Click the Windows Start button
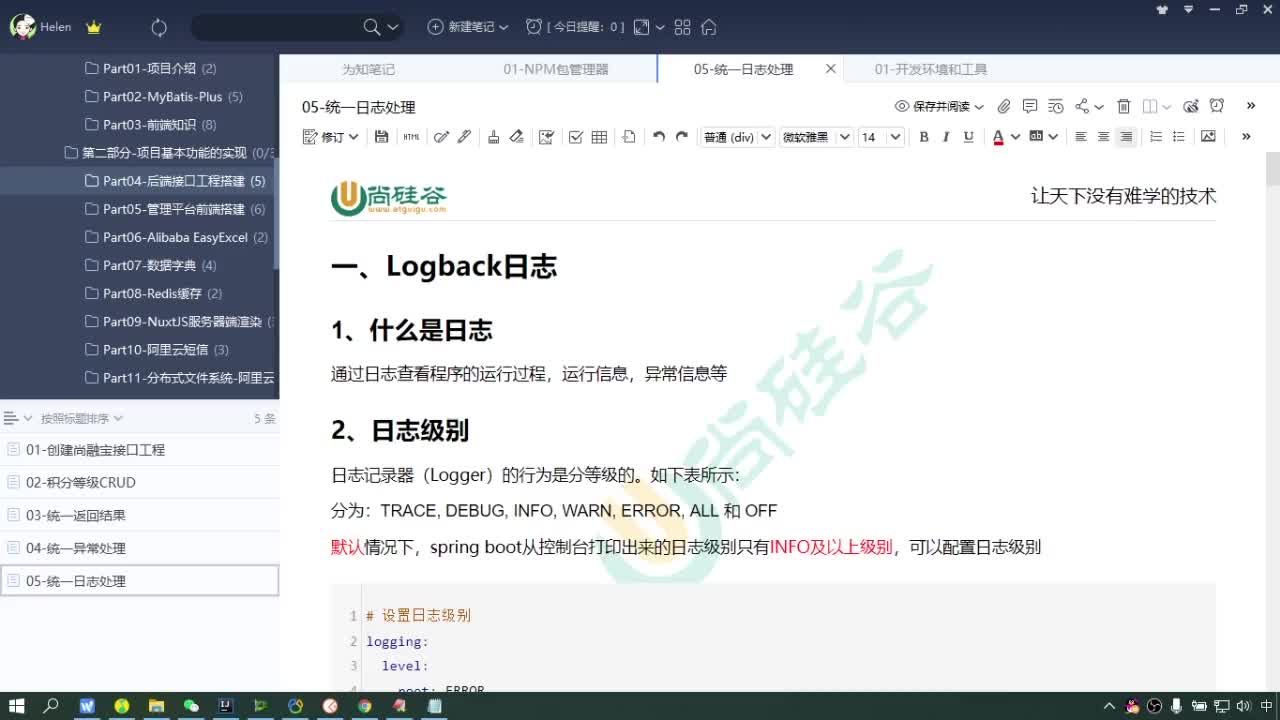The width and height of the screenshot is (1280, 720). coord(17,705)
